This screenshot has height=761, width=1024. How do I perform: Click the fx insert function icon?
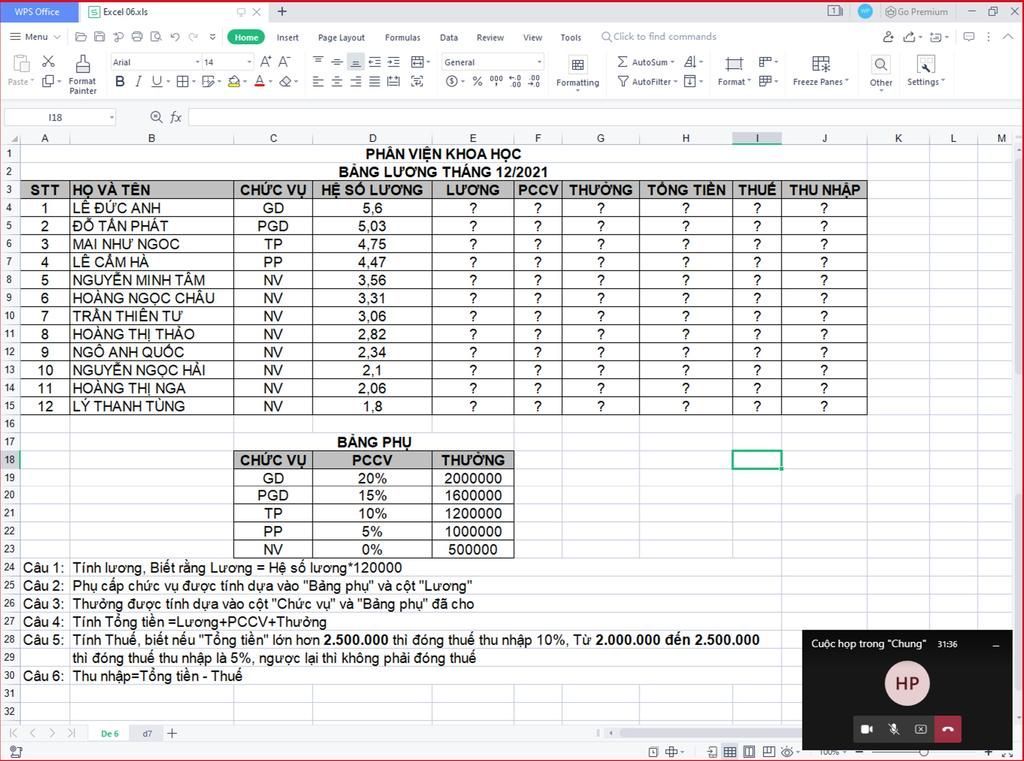(176, 117)
